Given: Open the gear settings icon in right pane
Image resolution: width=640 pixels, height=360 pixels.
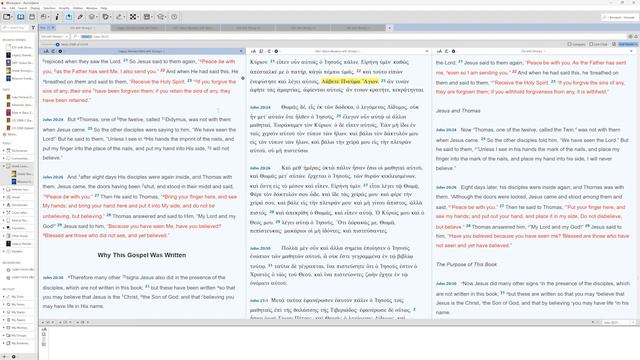Looking at the screenshot, I should (x=453, y=51).
